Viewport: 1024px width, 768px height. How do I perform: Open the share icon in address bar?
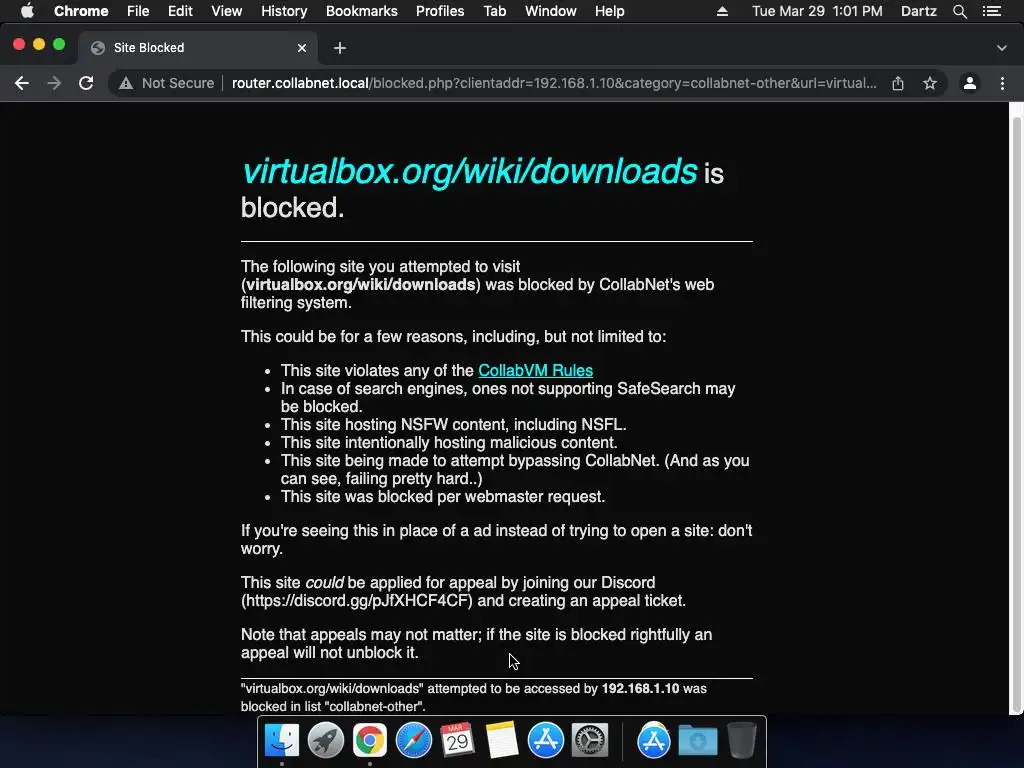pos(898,83)
